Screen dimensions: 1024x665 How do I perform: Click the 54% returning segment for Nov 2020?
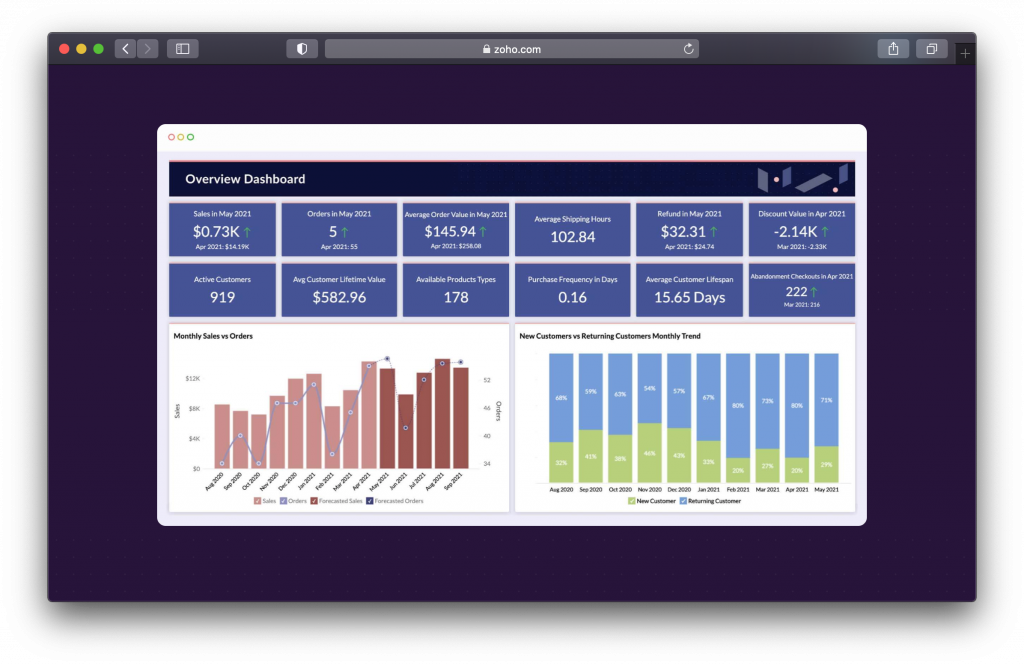[649, 389]
